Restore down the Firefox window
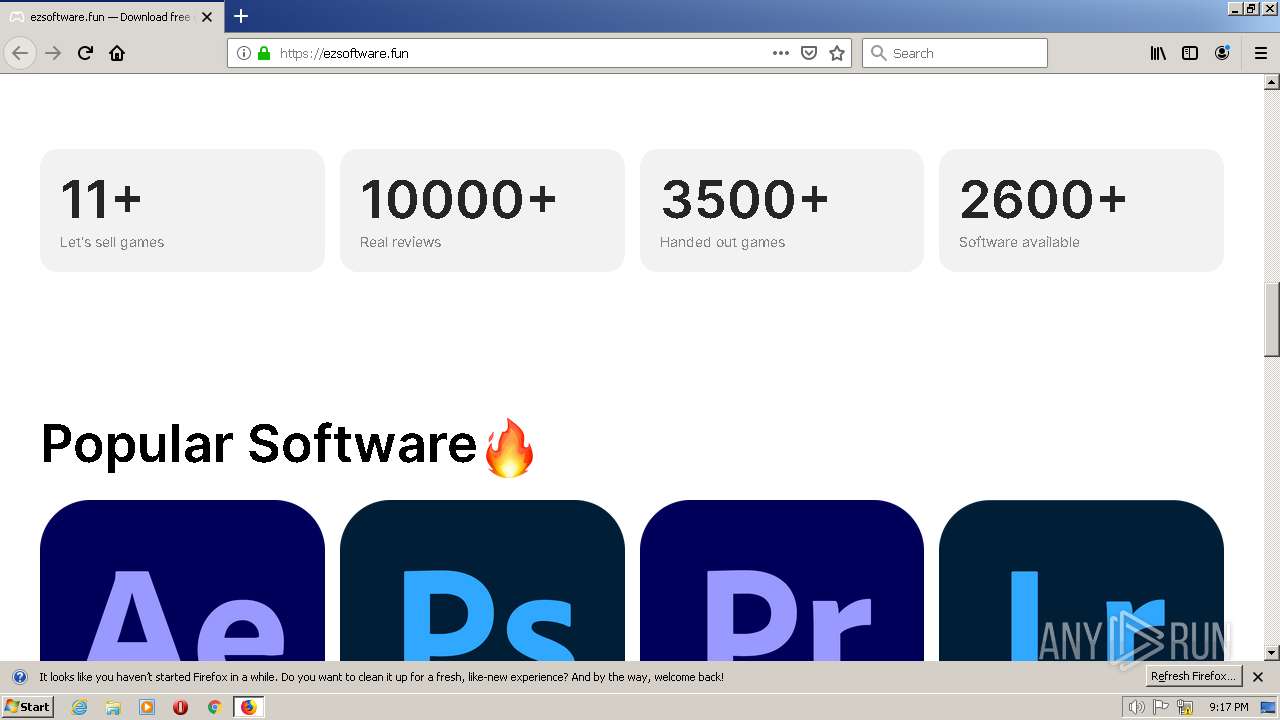 [1251, 8]
